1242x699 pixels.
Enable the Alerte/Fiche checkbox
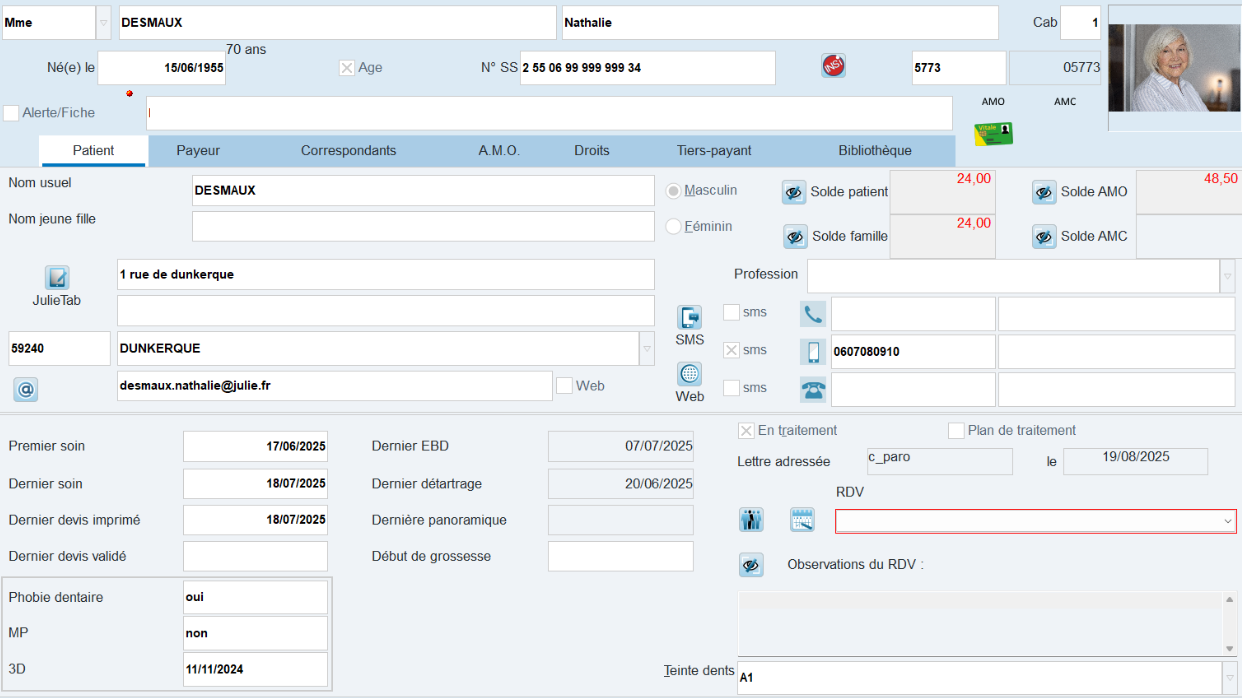(x=11, y=113)
